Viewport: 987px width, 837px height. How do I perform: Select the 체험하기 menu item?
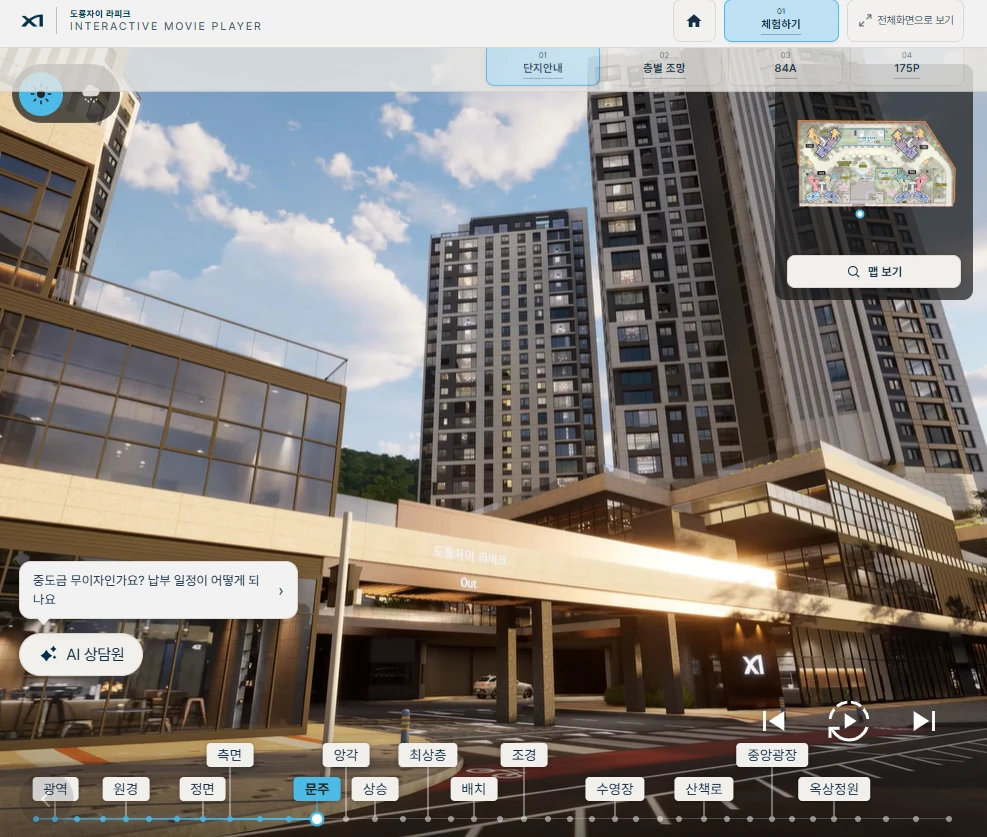[x=781, y=21]
